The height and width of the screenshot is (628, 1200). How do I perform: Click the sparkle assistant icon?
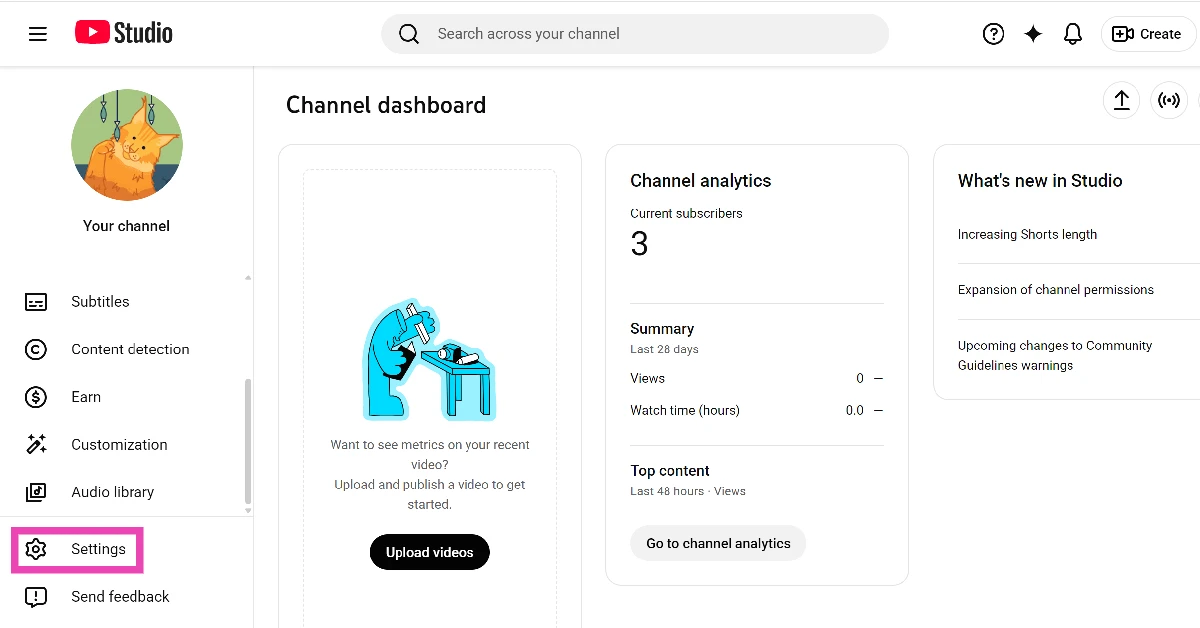(1033, 33)
